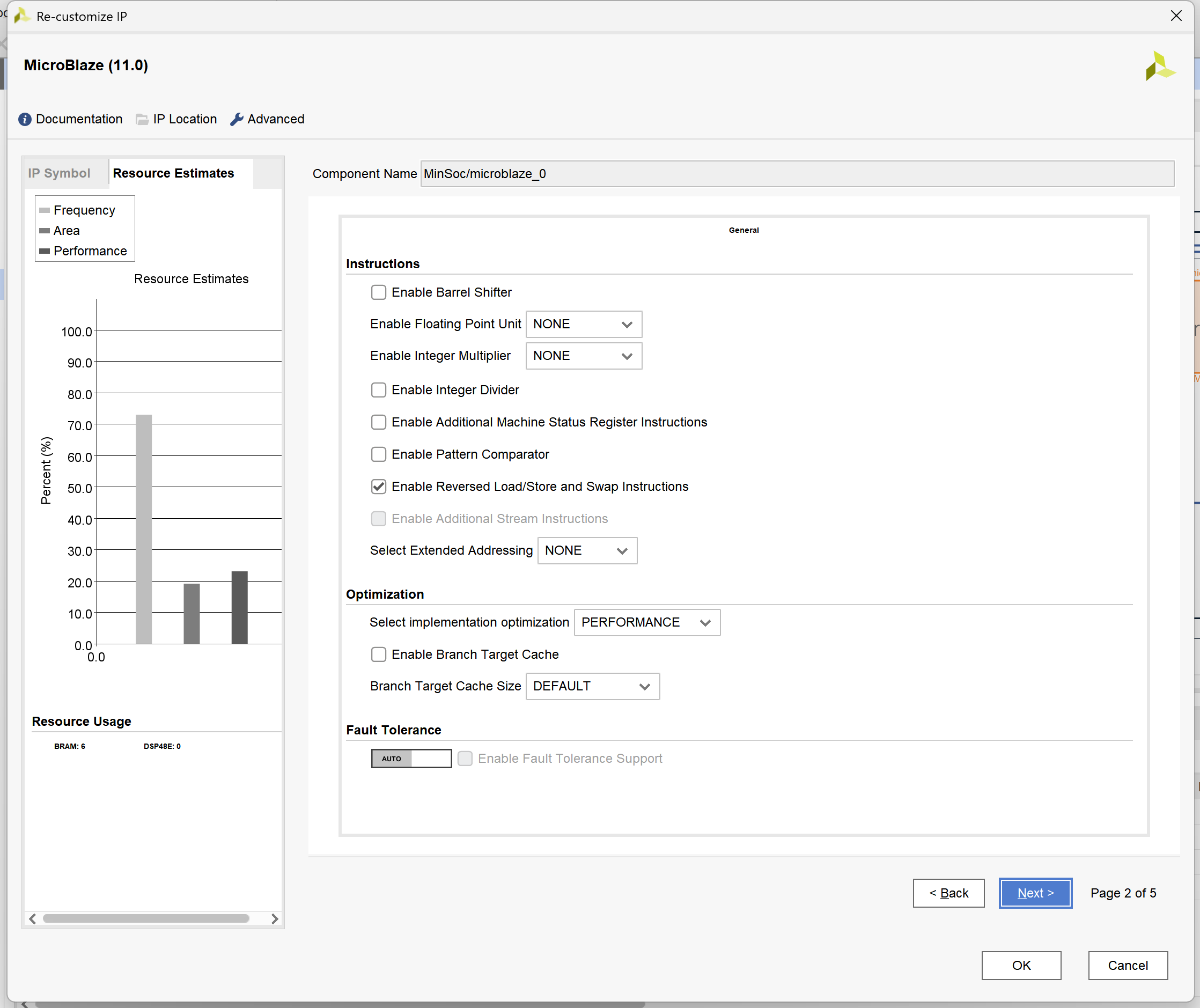The height and width of the screenshot is (1008, 1200).
Task: Click Enable Fault Tolerance Support checkbox
Action: [x=465, y=759]
